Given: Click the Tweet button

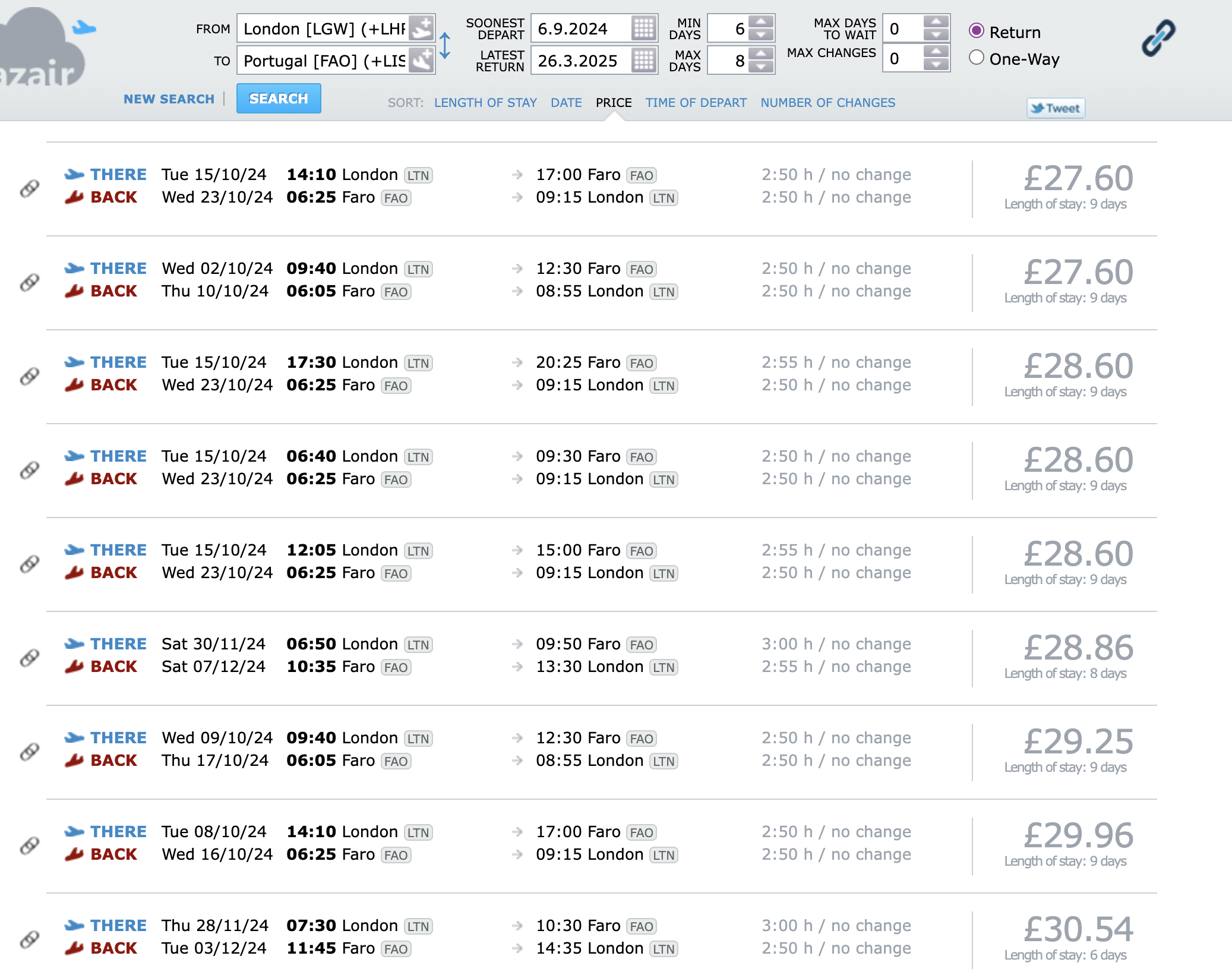Looking at the screenshot, I should point(1056,108).
